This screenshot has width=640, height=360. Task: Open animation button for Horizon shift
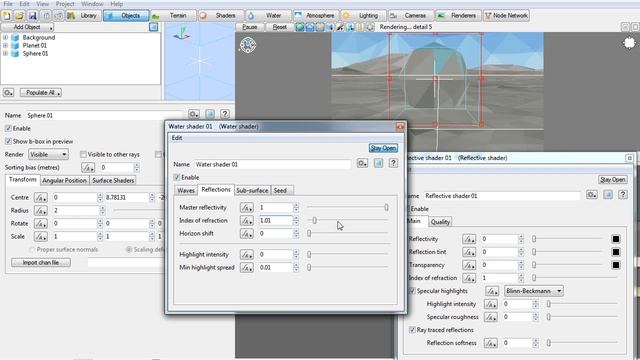tap(247, 234)
